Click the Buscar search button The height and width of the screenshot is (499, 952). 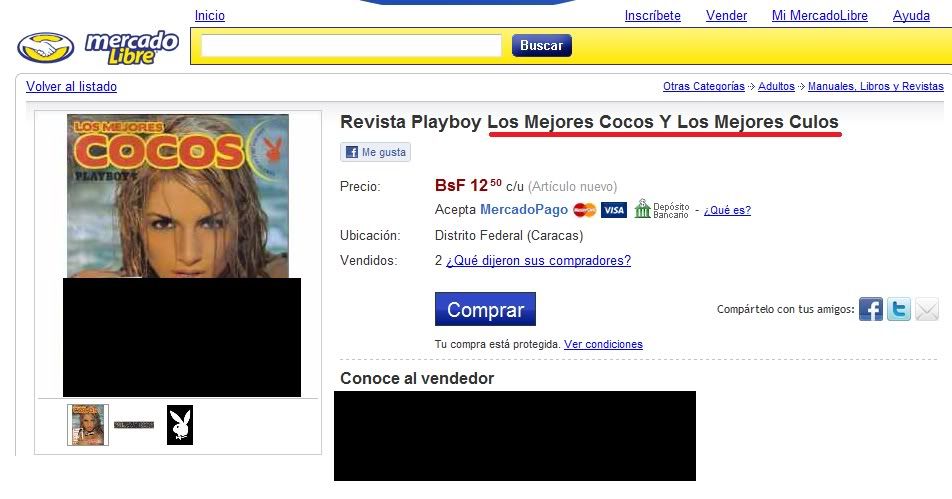pos(542,46)
